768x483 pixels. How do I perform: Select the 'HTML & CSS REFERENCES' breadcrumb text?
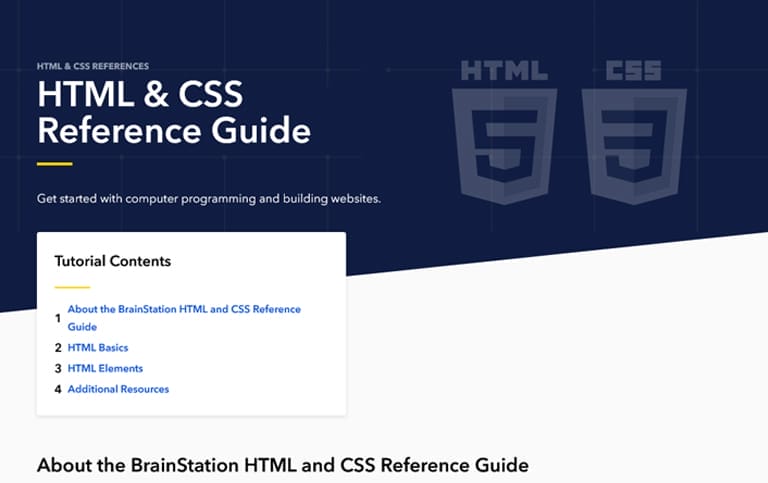93,66
